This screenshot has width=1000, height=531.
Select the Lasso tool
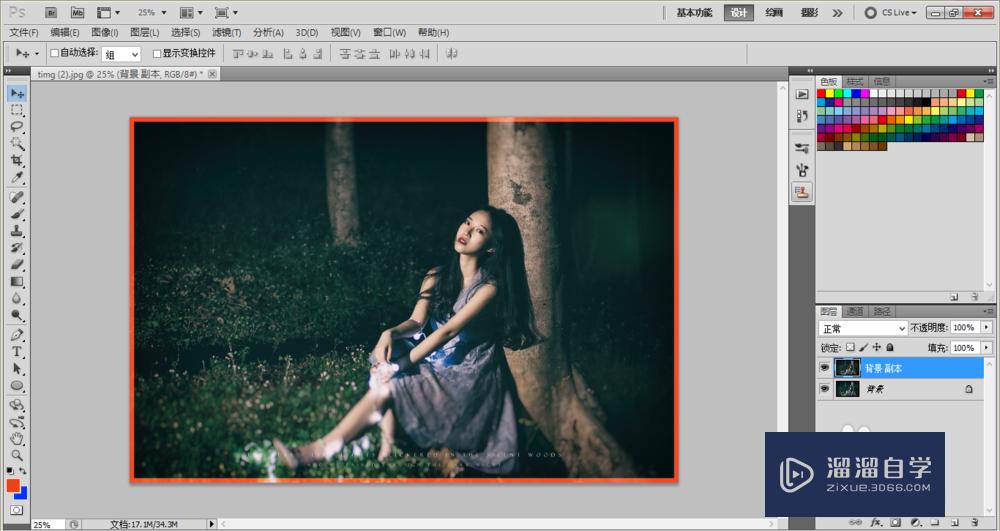tap(17, 127)
